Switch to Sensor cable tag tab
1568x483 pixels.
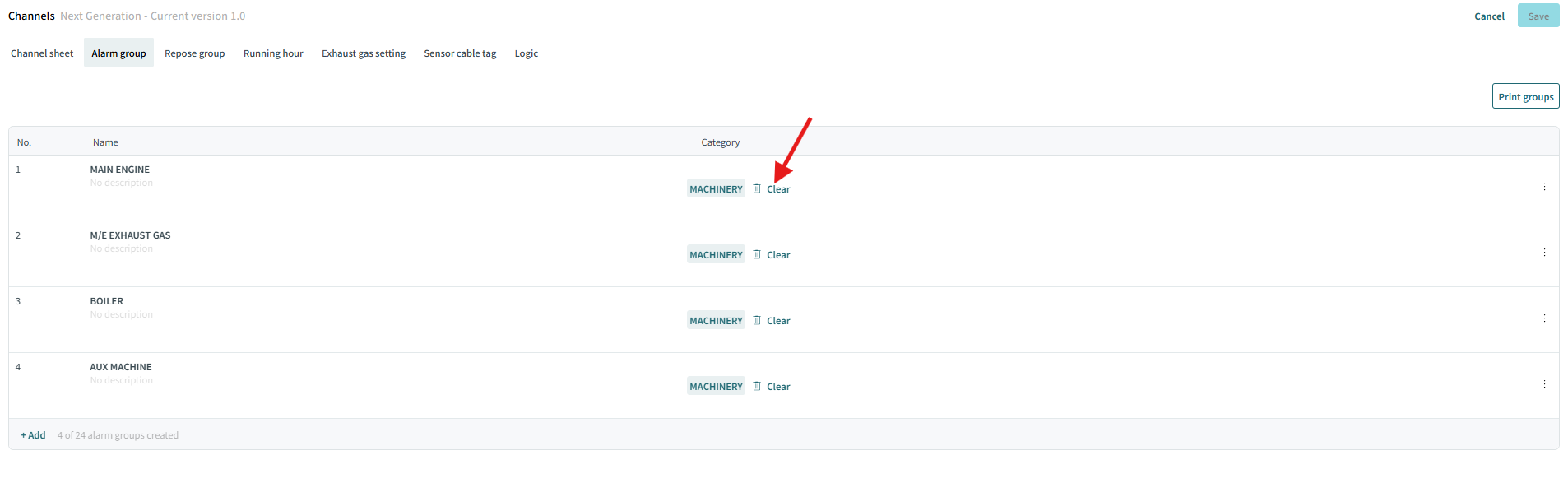coord(460,53)
